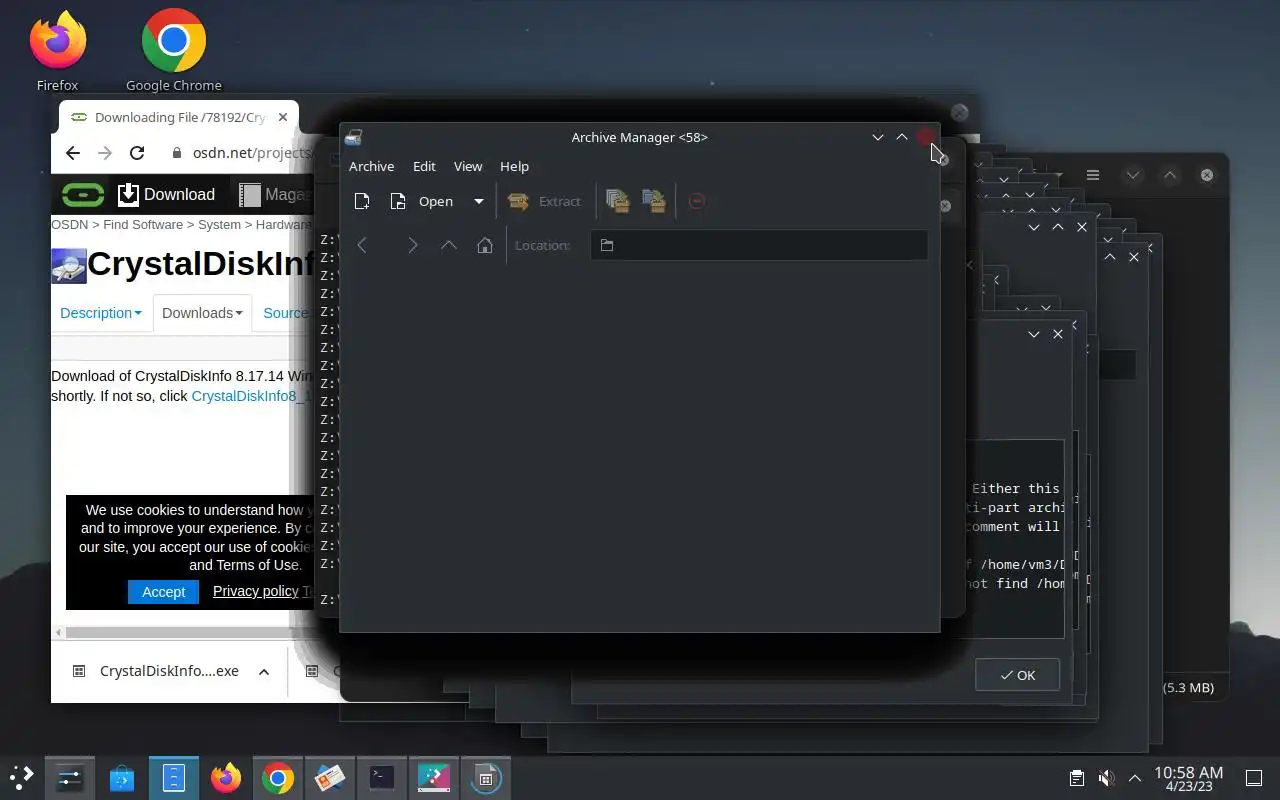Viewport: 1280px width, 800px height.
Task: Click the site lock icon in address bar
Action: point(177,153)
